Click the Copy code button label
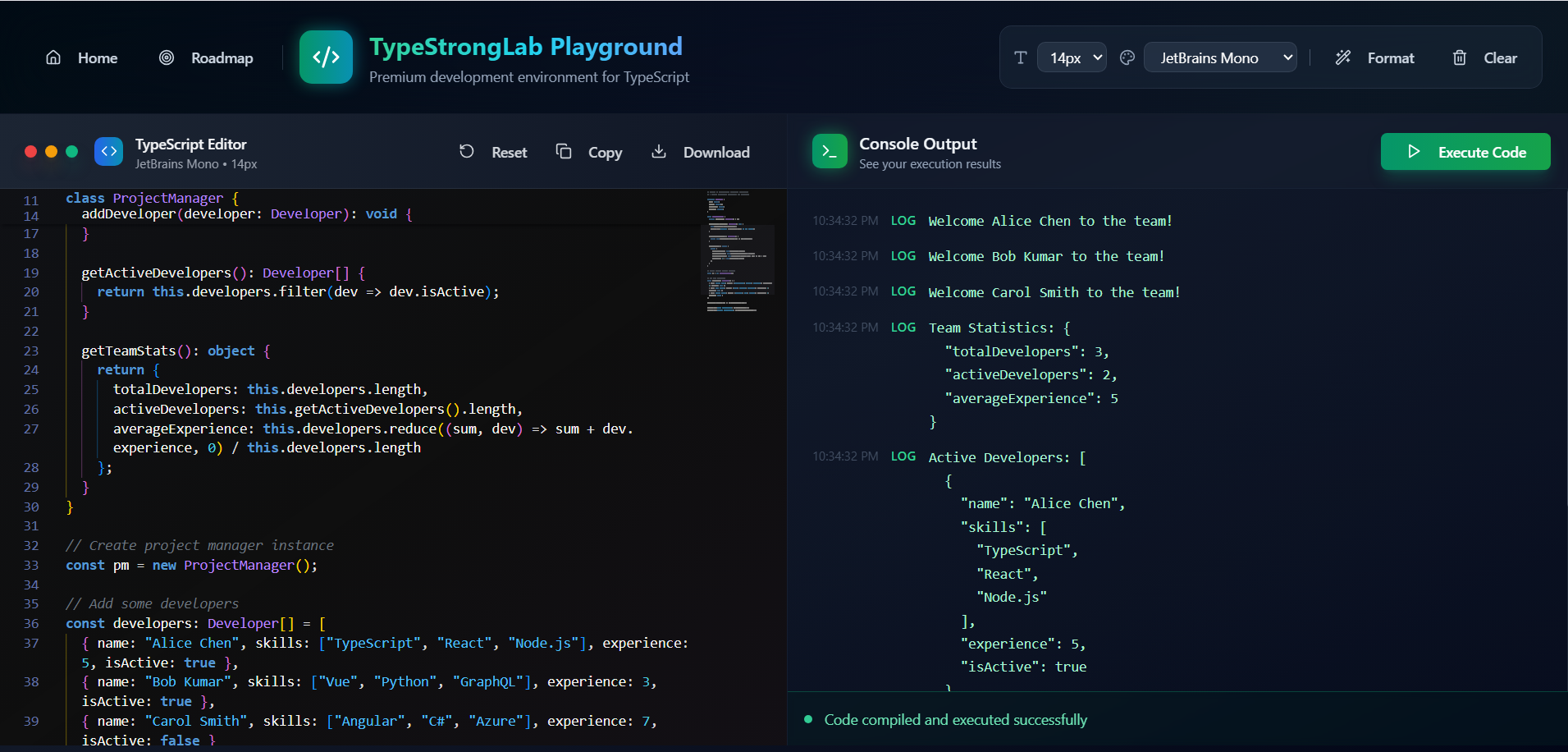Image resolution: width=1568 pixels, height=752 pixels. (605, 153)
